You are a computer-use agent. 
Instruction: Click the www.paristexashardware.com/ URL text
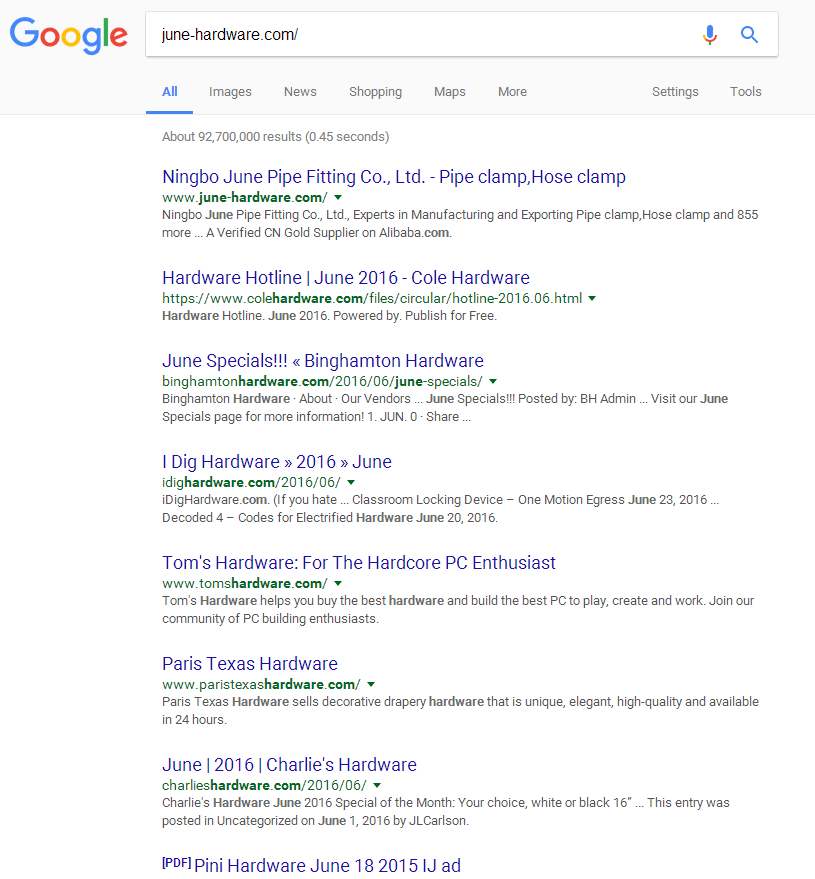[x=261, y=684]
